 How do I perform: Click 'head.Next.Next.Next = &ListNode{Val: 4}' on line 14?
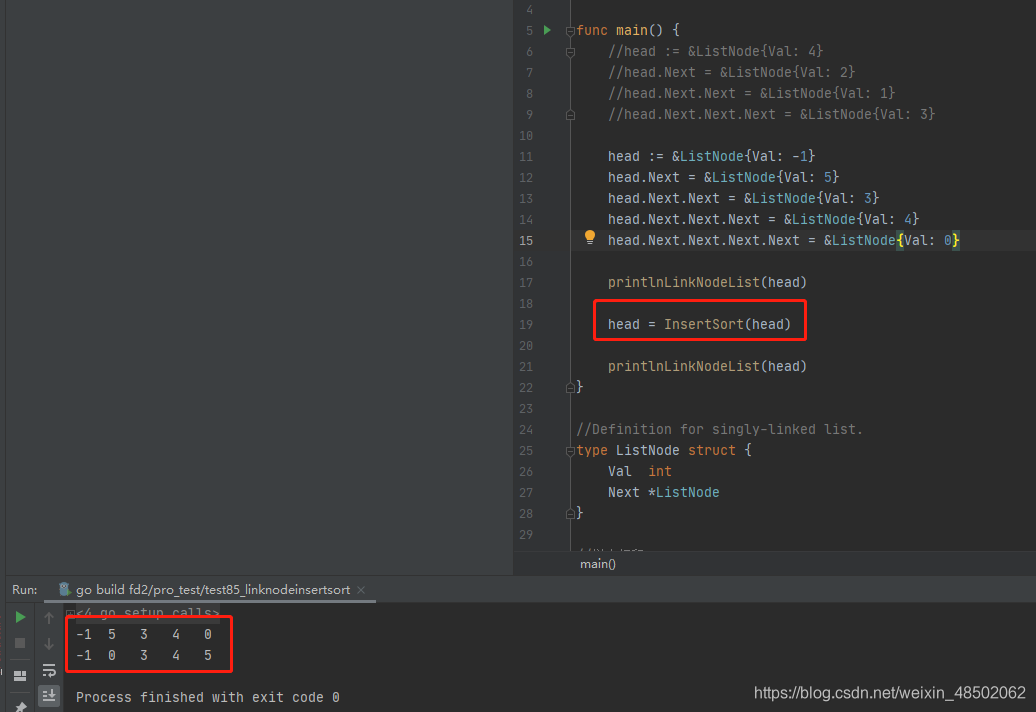pyautogui.click(x=763, y=219)
